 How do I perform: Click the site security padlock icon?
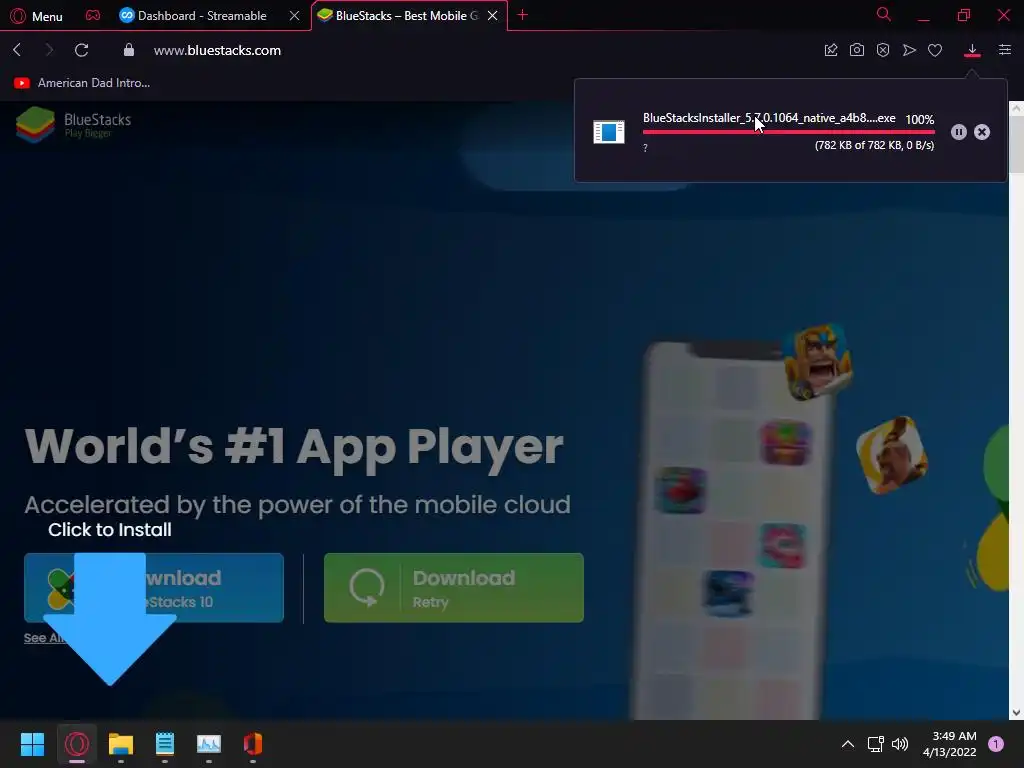[x=129, y=50]
